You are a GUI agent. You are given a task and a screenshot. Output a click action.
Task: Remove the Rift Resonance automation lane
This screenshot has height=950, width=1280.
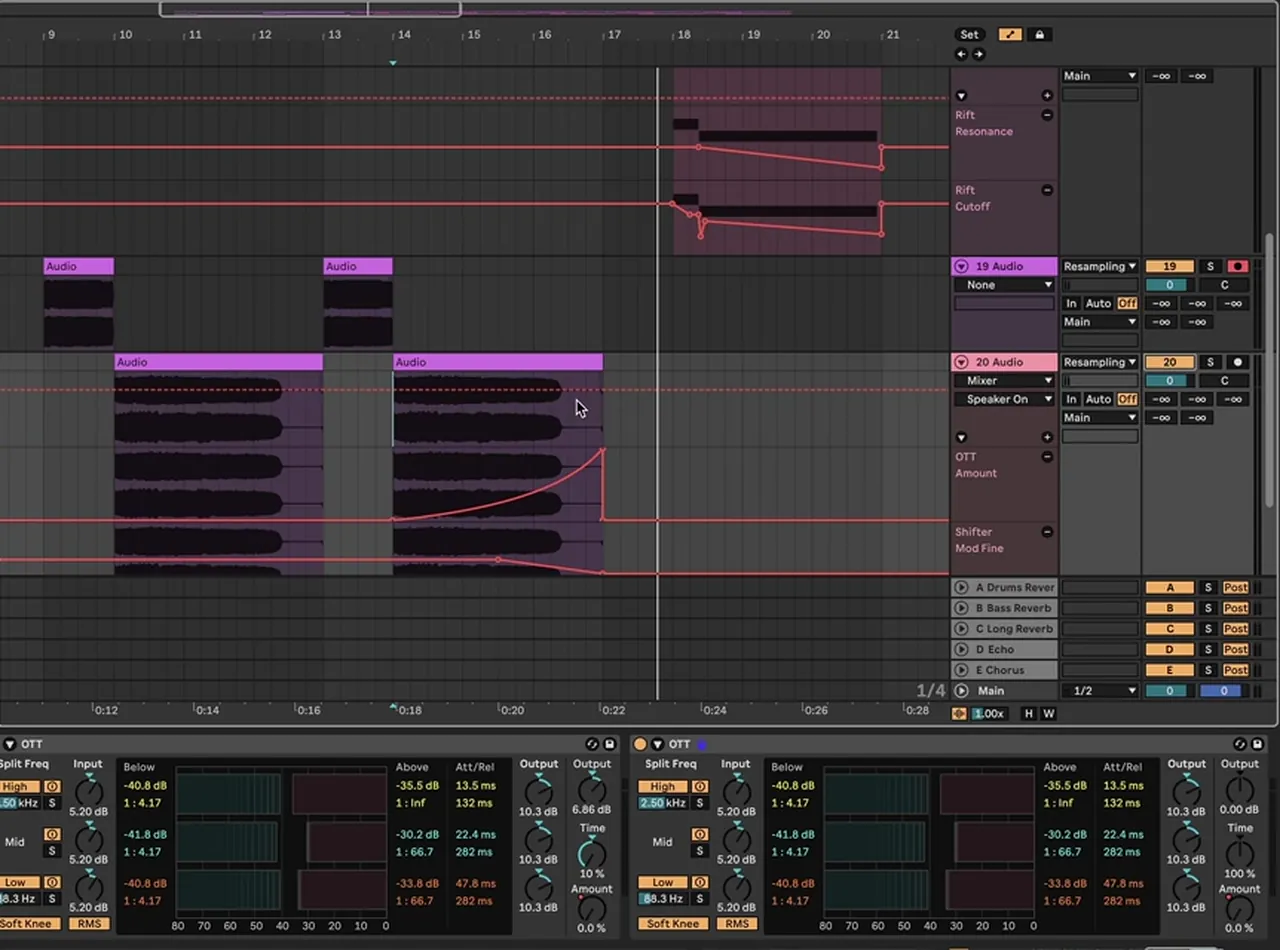tap(1047, 115)
